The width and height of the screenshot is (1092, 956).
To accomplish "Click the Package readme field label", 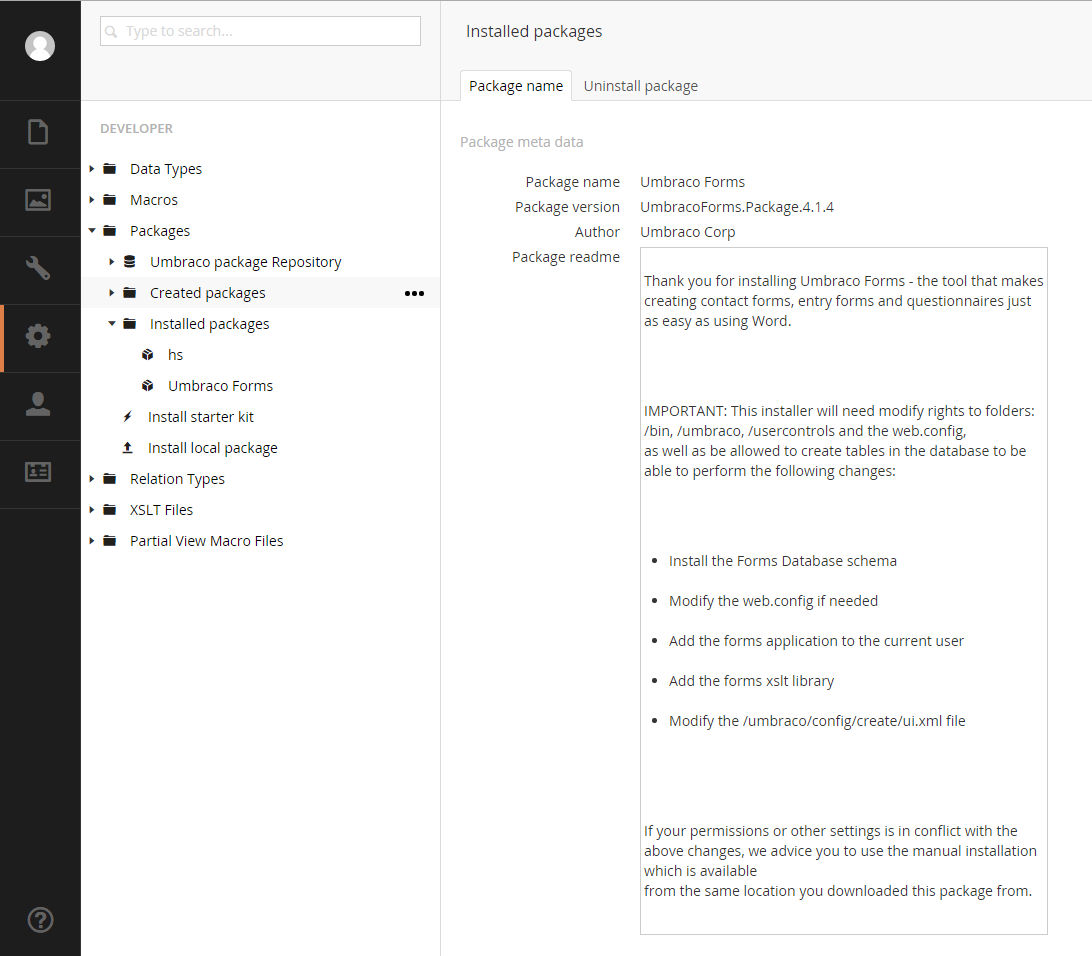I will click(566, 257).
